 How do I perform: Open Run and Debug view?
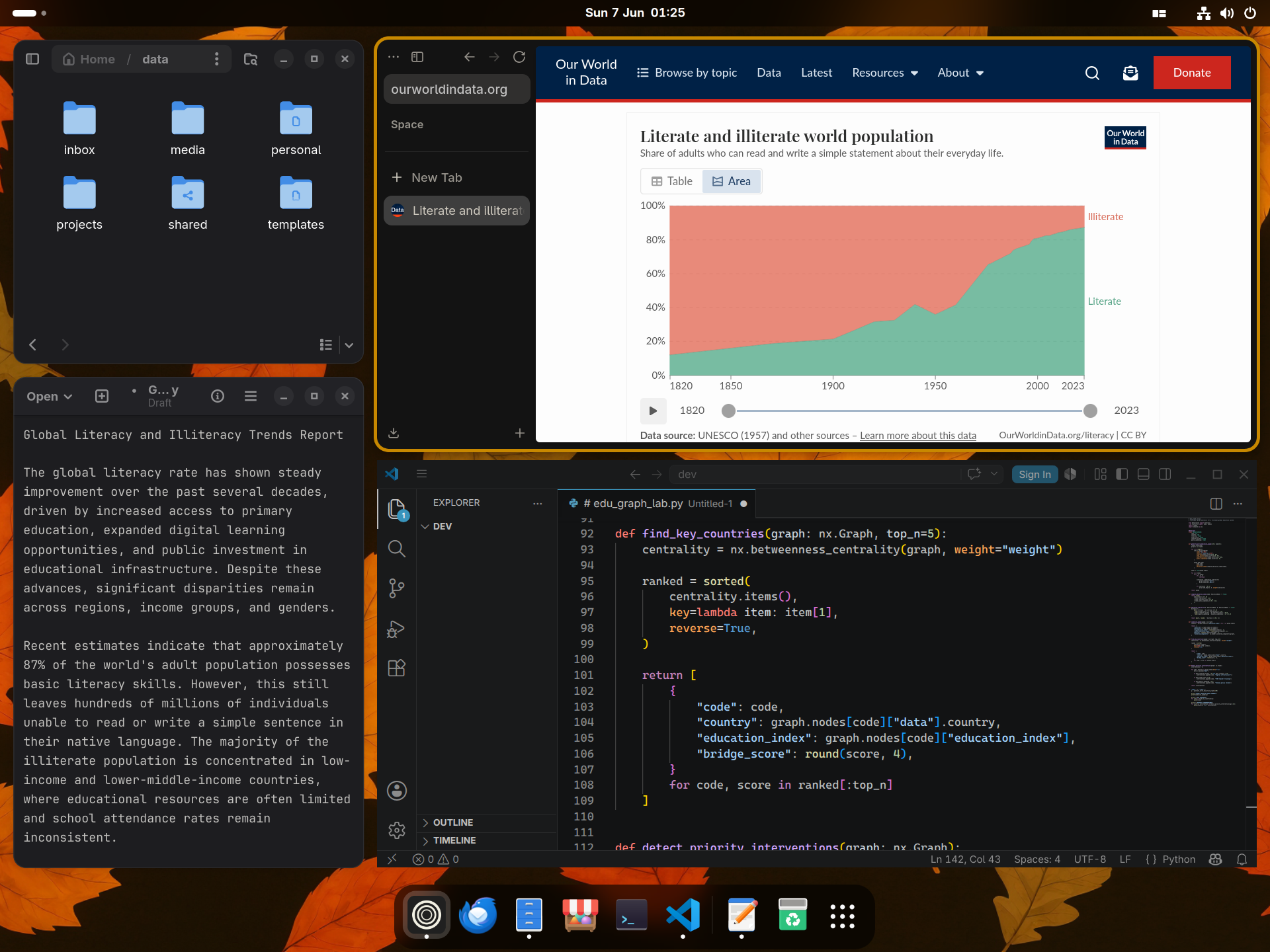click(397, 629)
